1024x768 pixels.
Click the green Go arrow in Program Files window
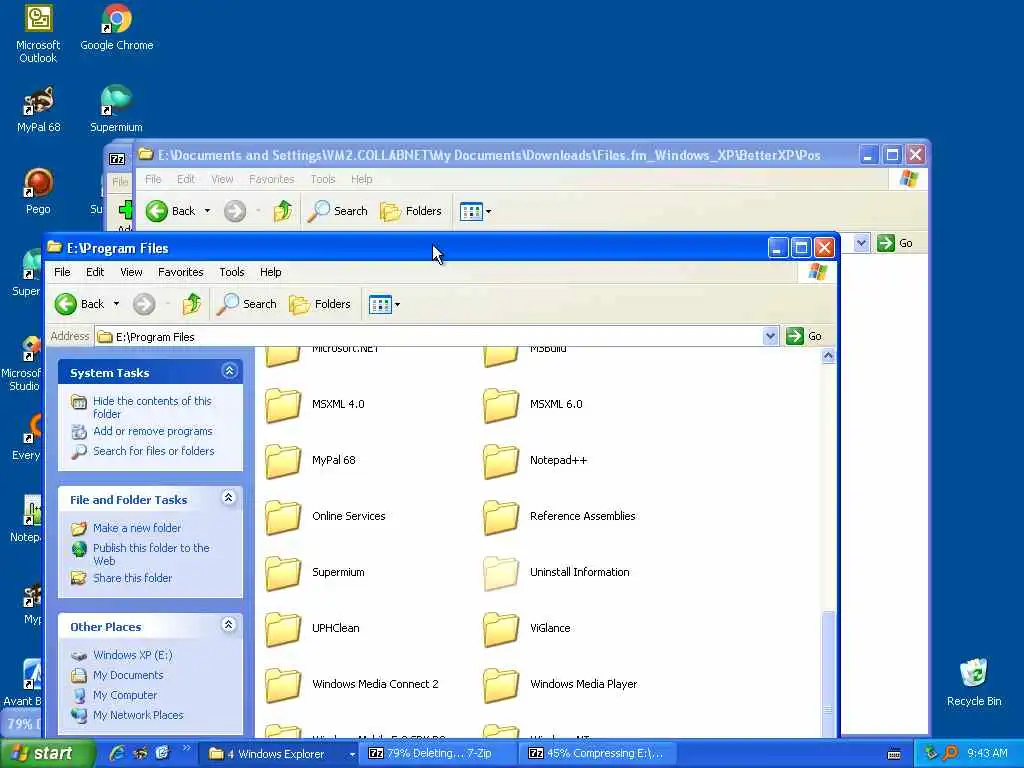[795, 336]
